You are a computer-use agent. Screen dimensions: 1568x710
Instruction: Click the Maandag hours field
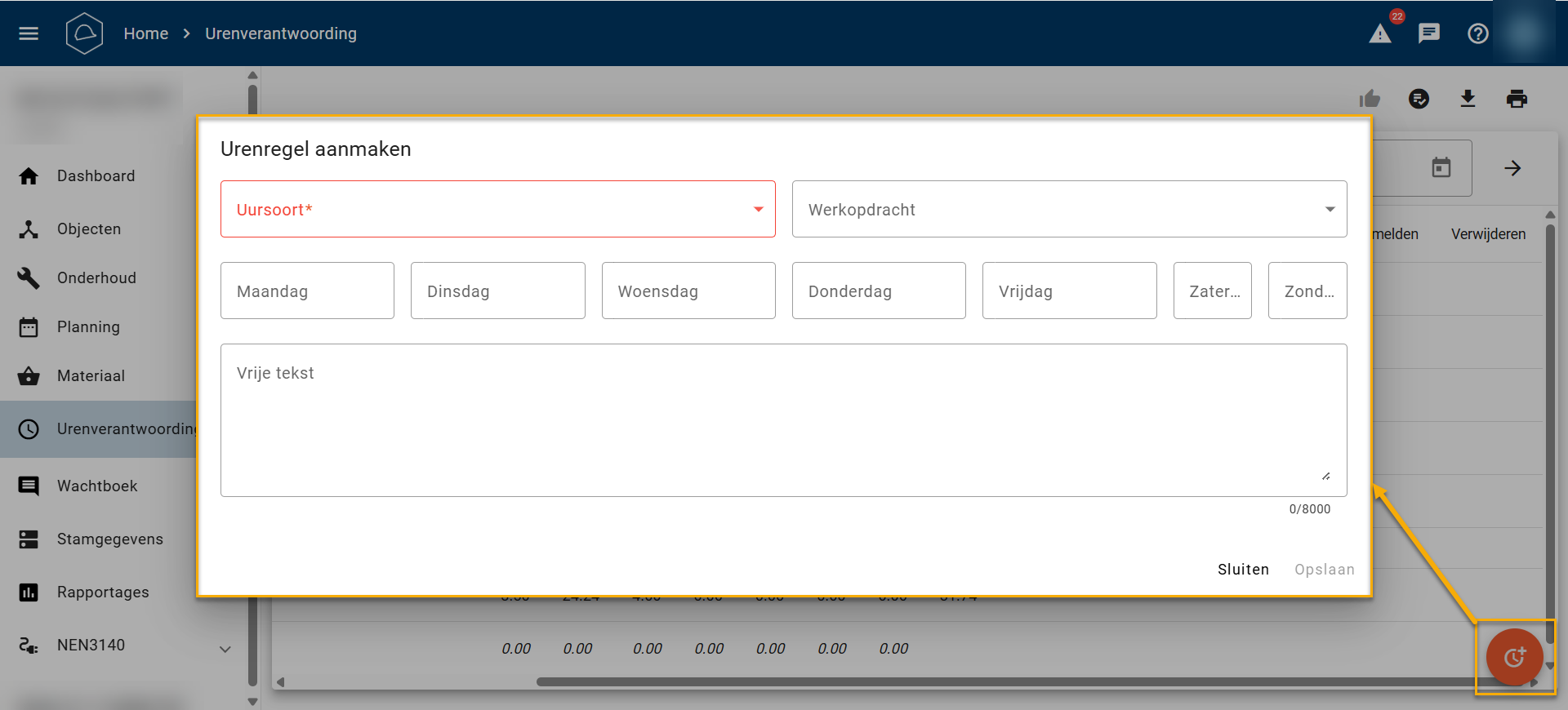(307, 291)
